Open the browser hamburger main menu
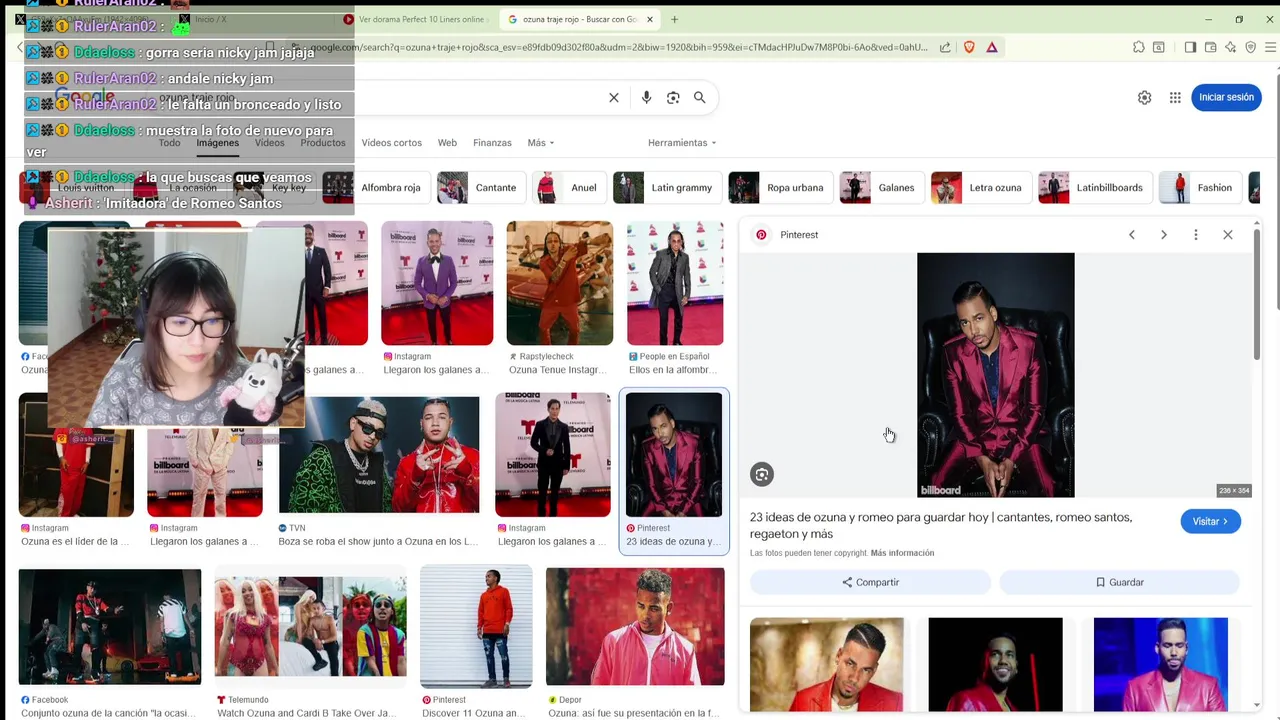 click(x=1271, y=47)
